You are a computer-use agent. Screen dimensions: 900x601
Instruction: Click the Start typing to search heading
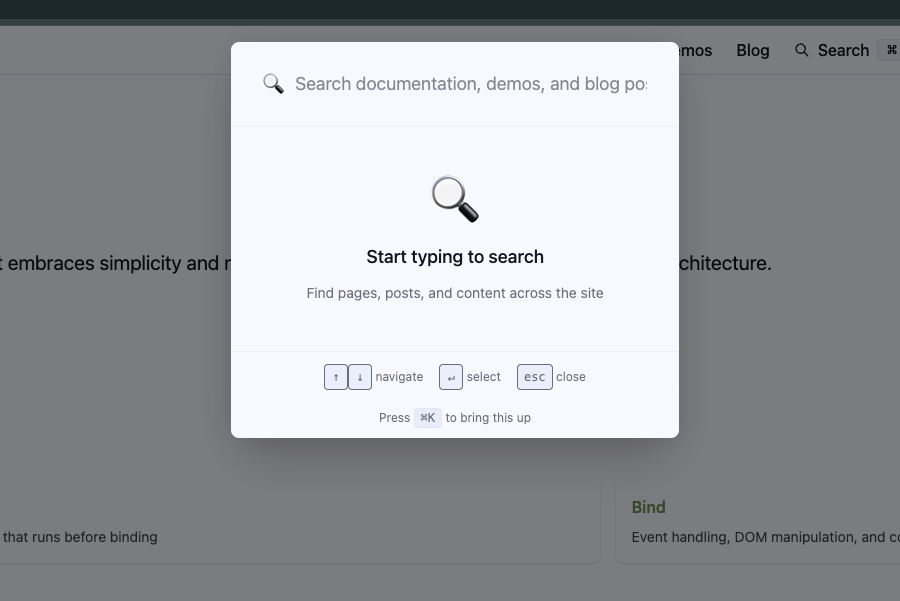coord(454,257)
